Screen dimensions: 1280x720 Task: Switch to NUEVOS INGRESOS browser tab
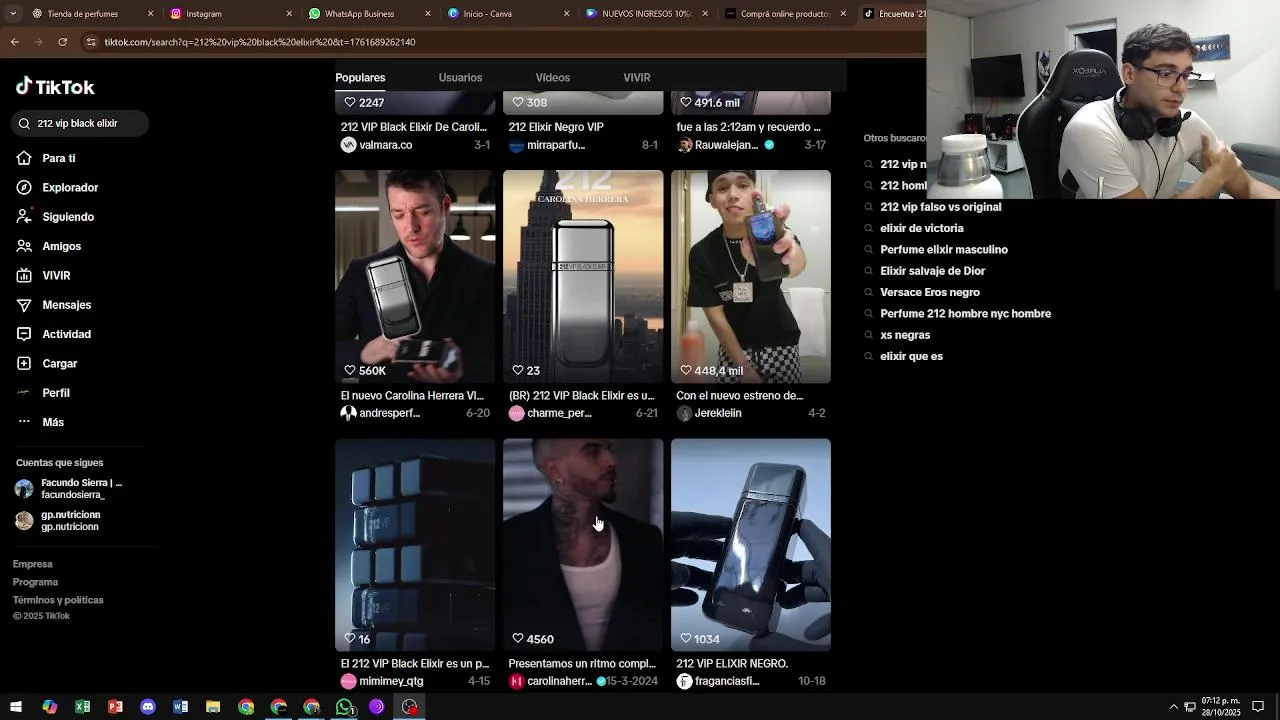pyautogui.click(x=646, y=14)
